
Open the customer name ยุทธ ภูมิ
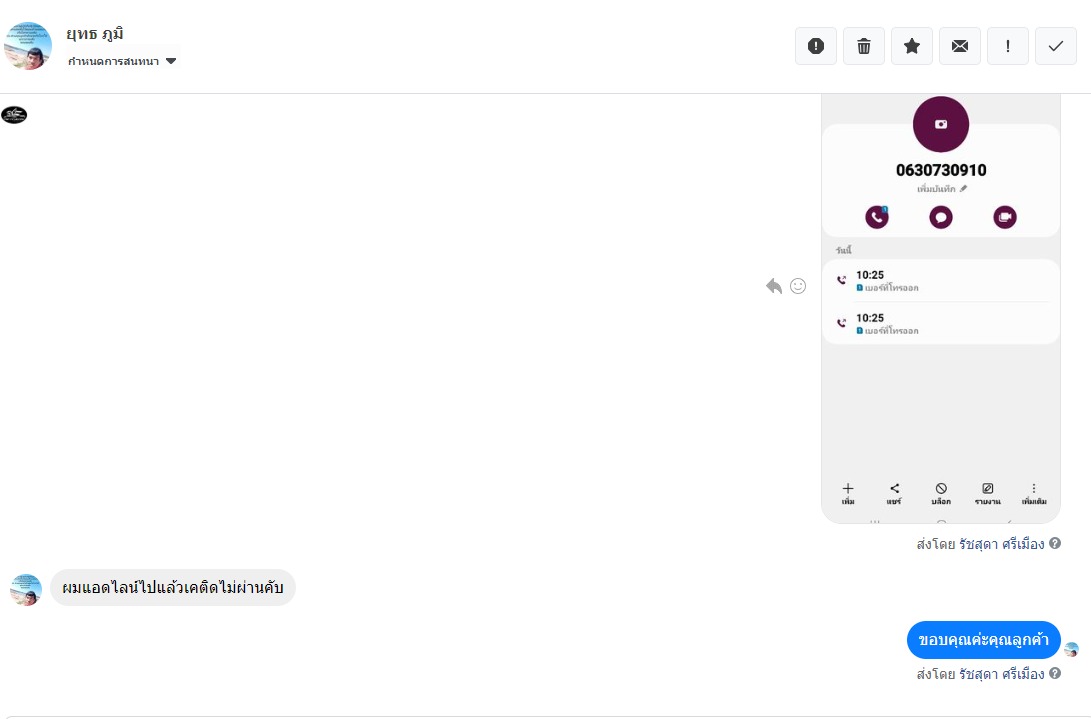point(96,34)
